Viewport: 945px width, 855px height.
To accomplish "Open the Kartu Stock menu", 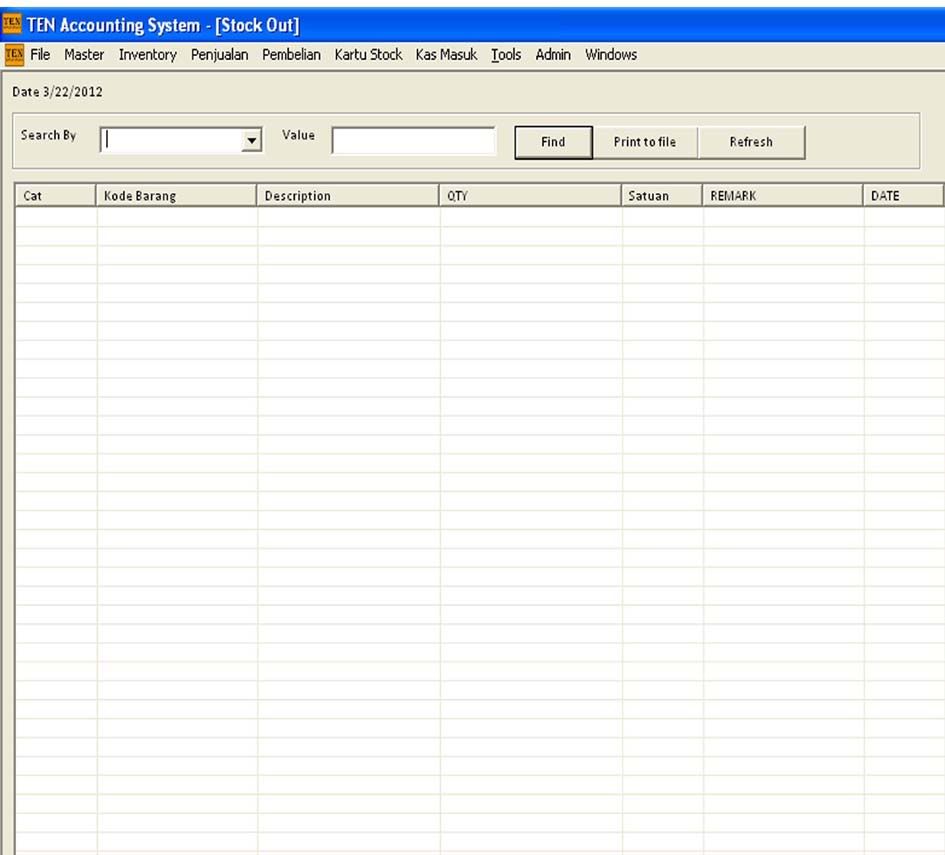I will (368, 55).
